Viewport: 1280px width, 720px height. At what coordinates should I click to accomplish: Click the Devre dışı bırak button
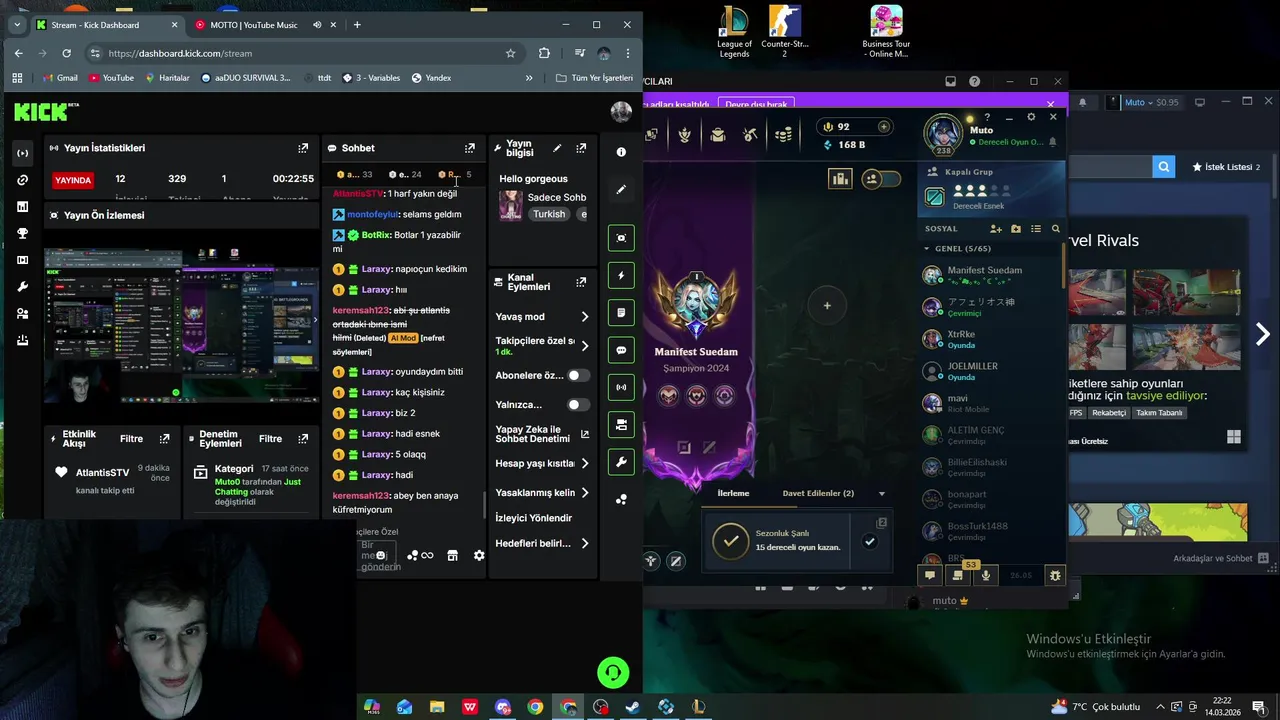tap(756, 104)
